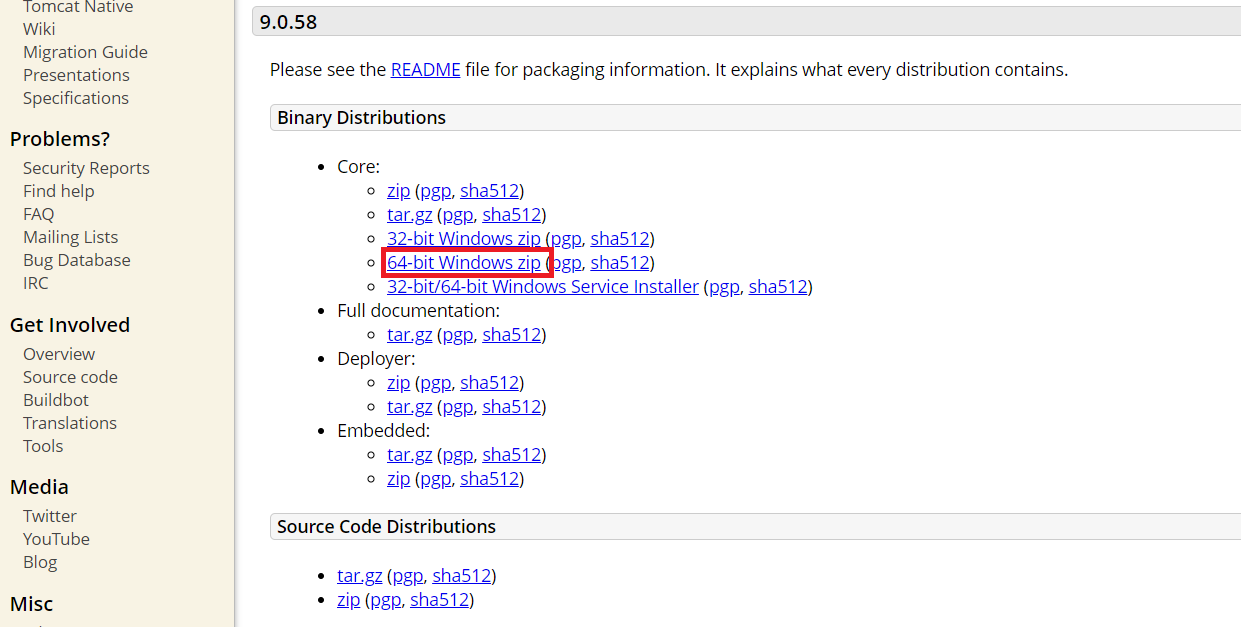Go to Specifications sidebar link
This screenshot has height=627, width=1241.
[x=76, y=98]
